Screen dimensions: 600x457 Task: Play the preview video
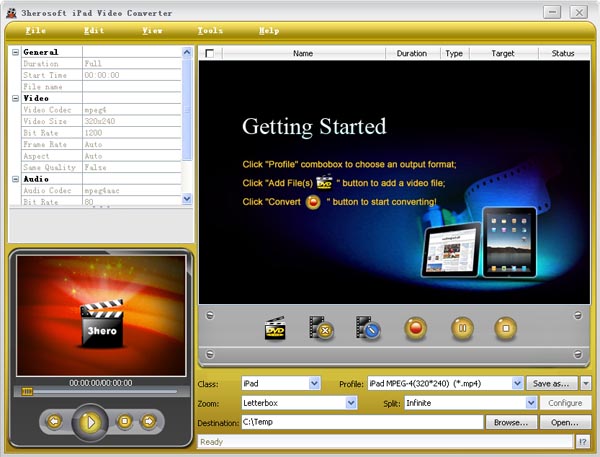pos(90,422)
